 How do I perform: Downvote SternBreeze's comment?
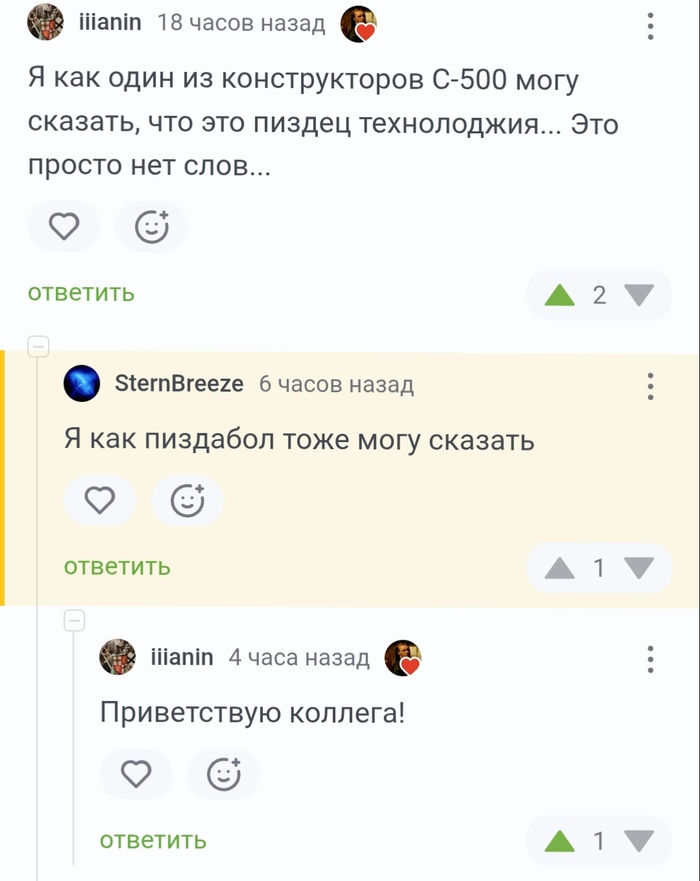tap(639, 567)
